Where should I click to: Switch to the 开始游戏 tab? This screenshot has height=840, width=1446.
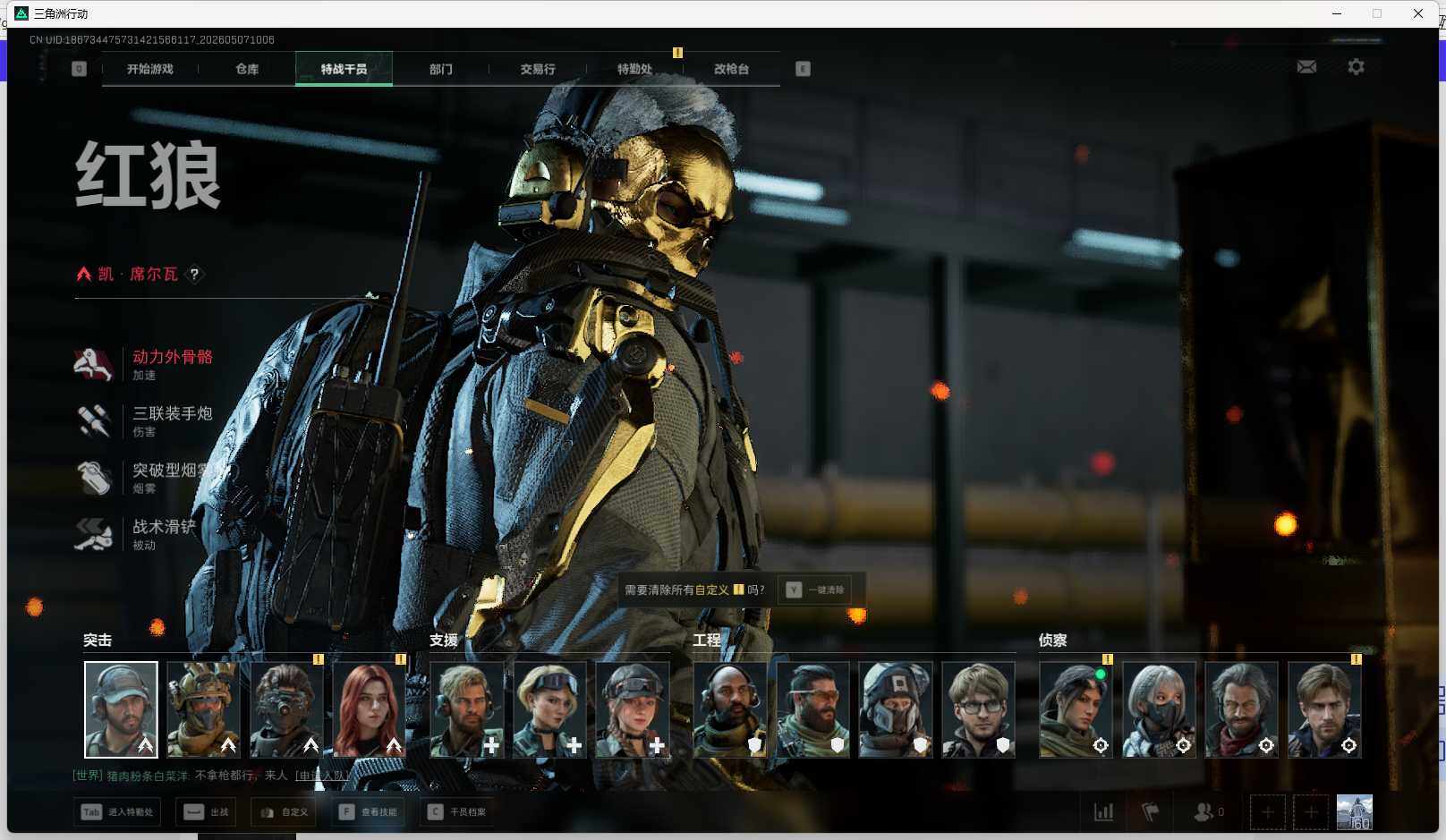(150, 69)
